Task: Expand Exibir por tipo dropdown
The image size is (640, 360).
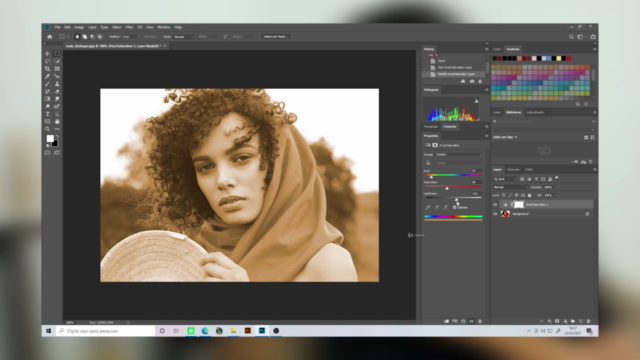Action: [505, 138]
